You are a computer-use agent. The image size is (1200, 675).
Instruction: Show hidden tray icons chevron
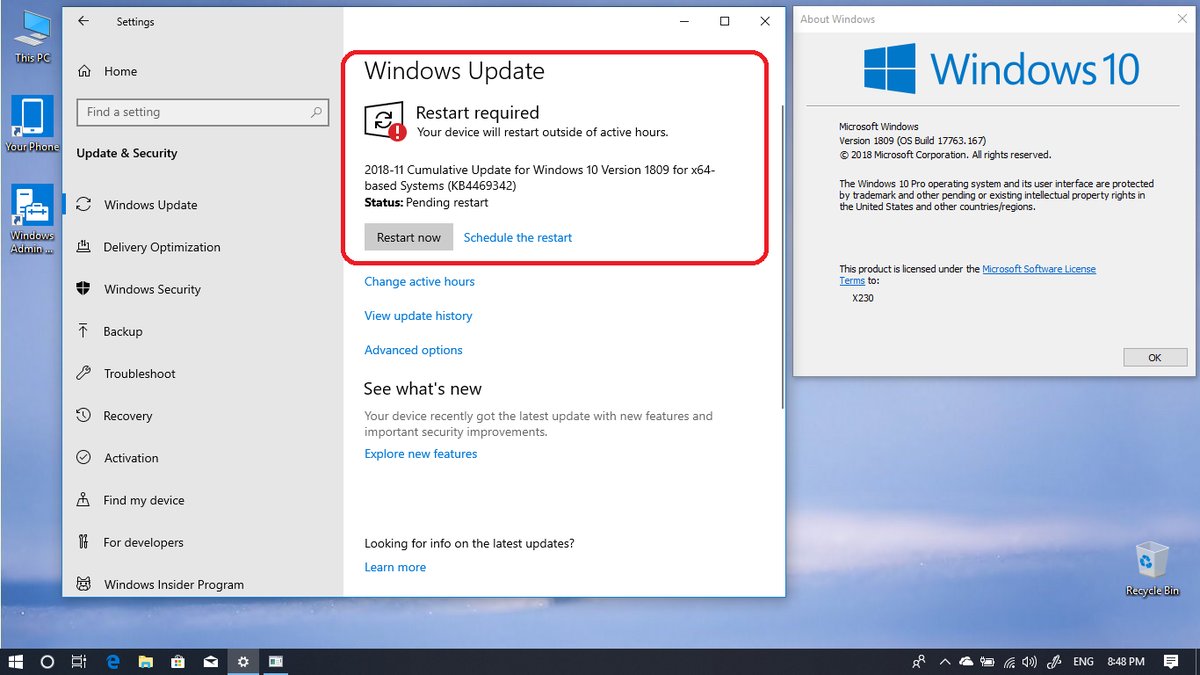(x=945, y=661)
